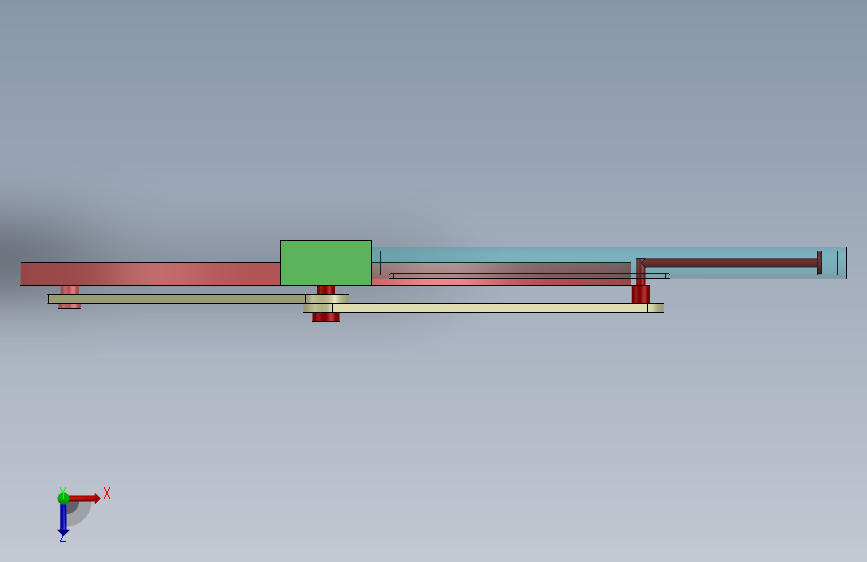Click the green Y axis dot of the triad
Screen dimensions: 867x562
(x=63, y=498)
